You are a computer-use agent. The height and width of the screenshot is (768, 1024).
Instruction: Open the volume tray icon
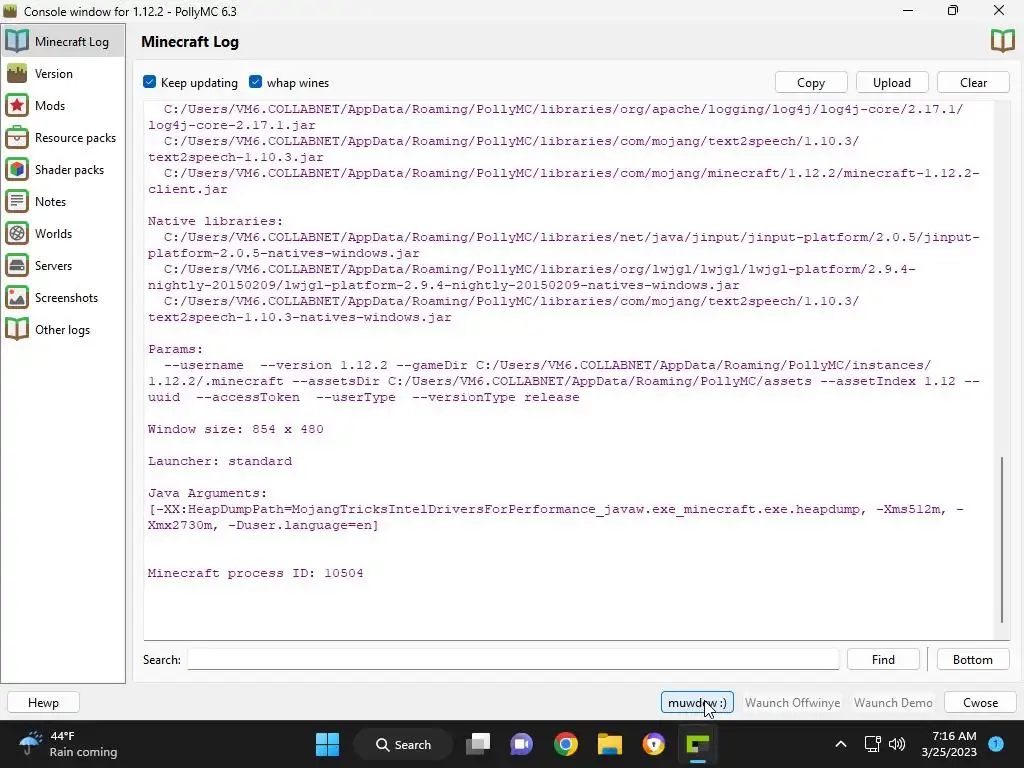(x=897, y=743)
